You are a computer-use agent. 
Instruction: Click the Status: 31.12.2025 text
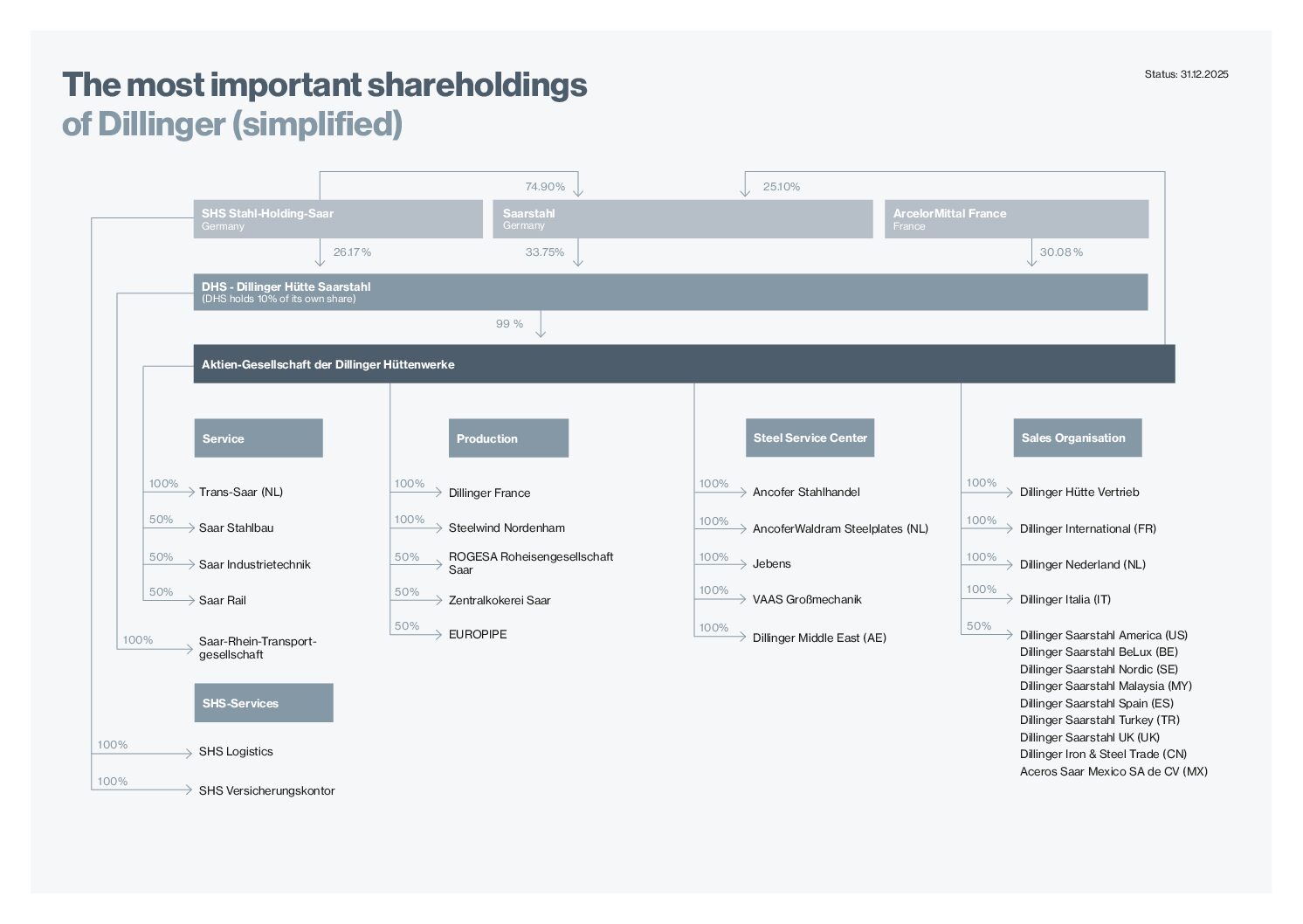(1186, 74)
